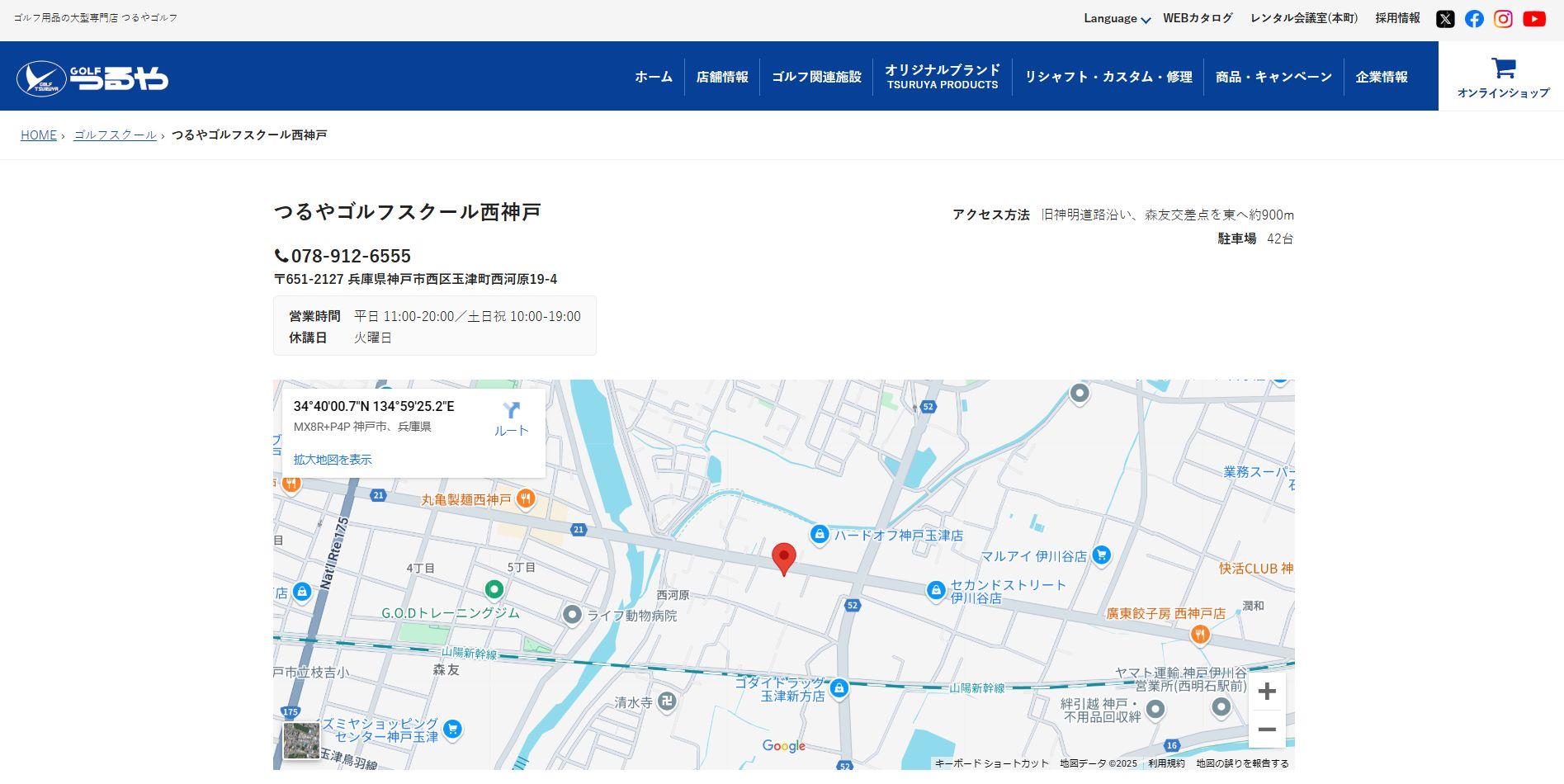
Task: Click the 丸亀製麺西神戸 restaurant marker
Action: pyautogui.click(x=526, y=498)
